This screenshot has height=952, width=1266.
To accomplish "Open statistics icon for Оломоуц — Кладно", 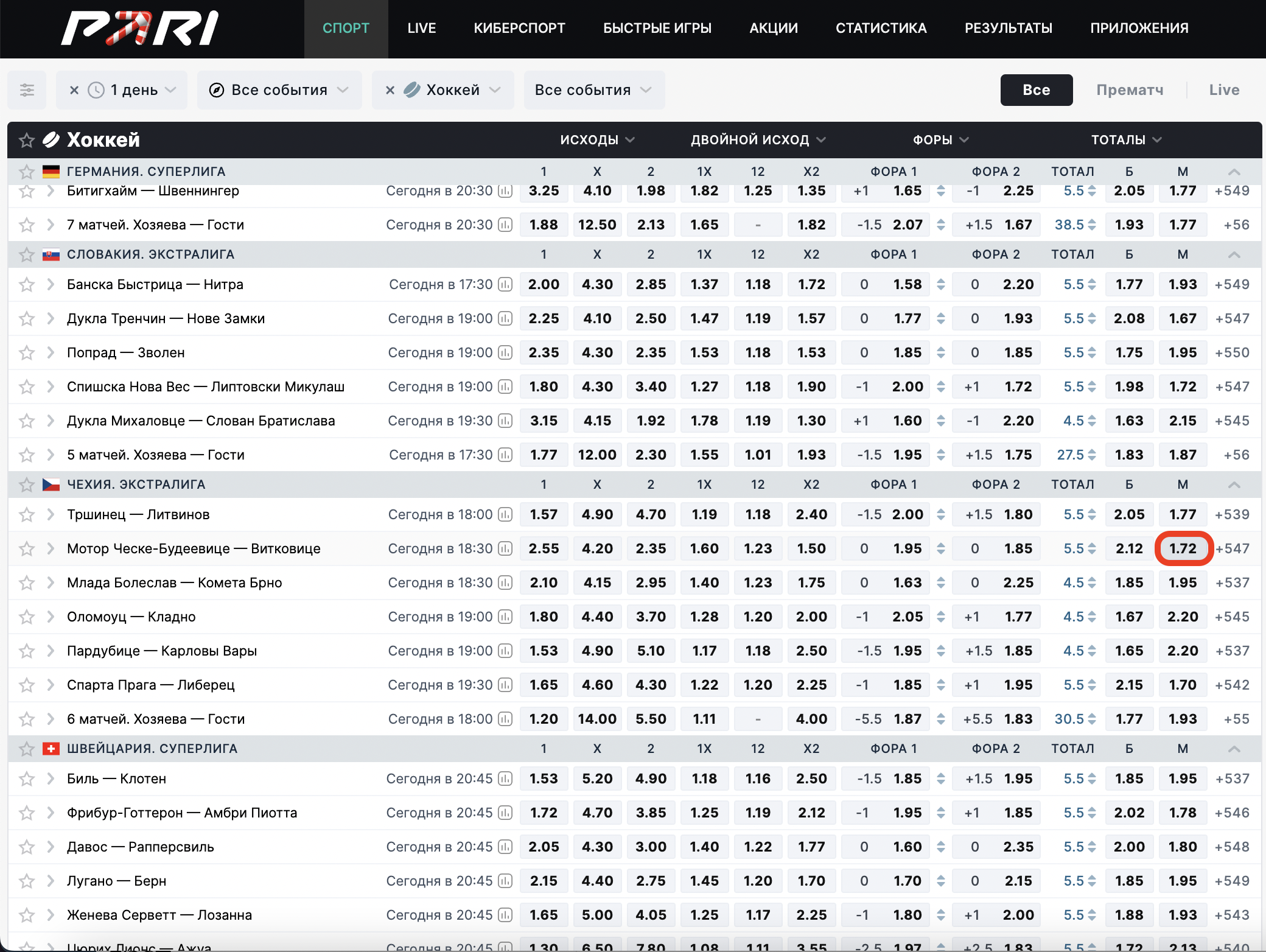I will click(x=505, y=617).
